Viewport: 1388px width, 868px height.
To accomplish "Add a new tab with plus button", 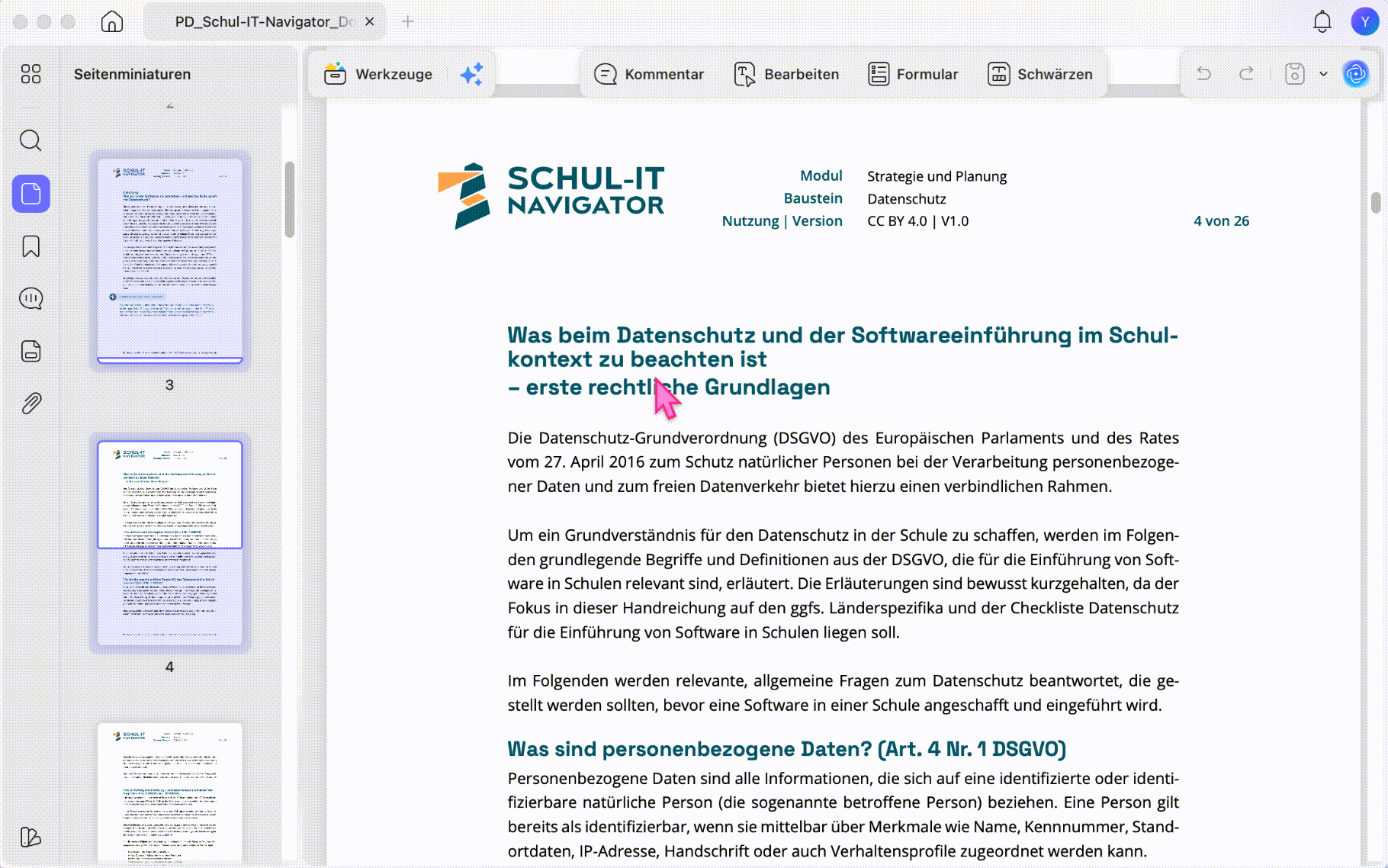I will (408, 21).
